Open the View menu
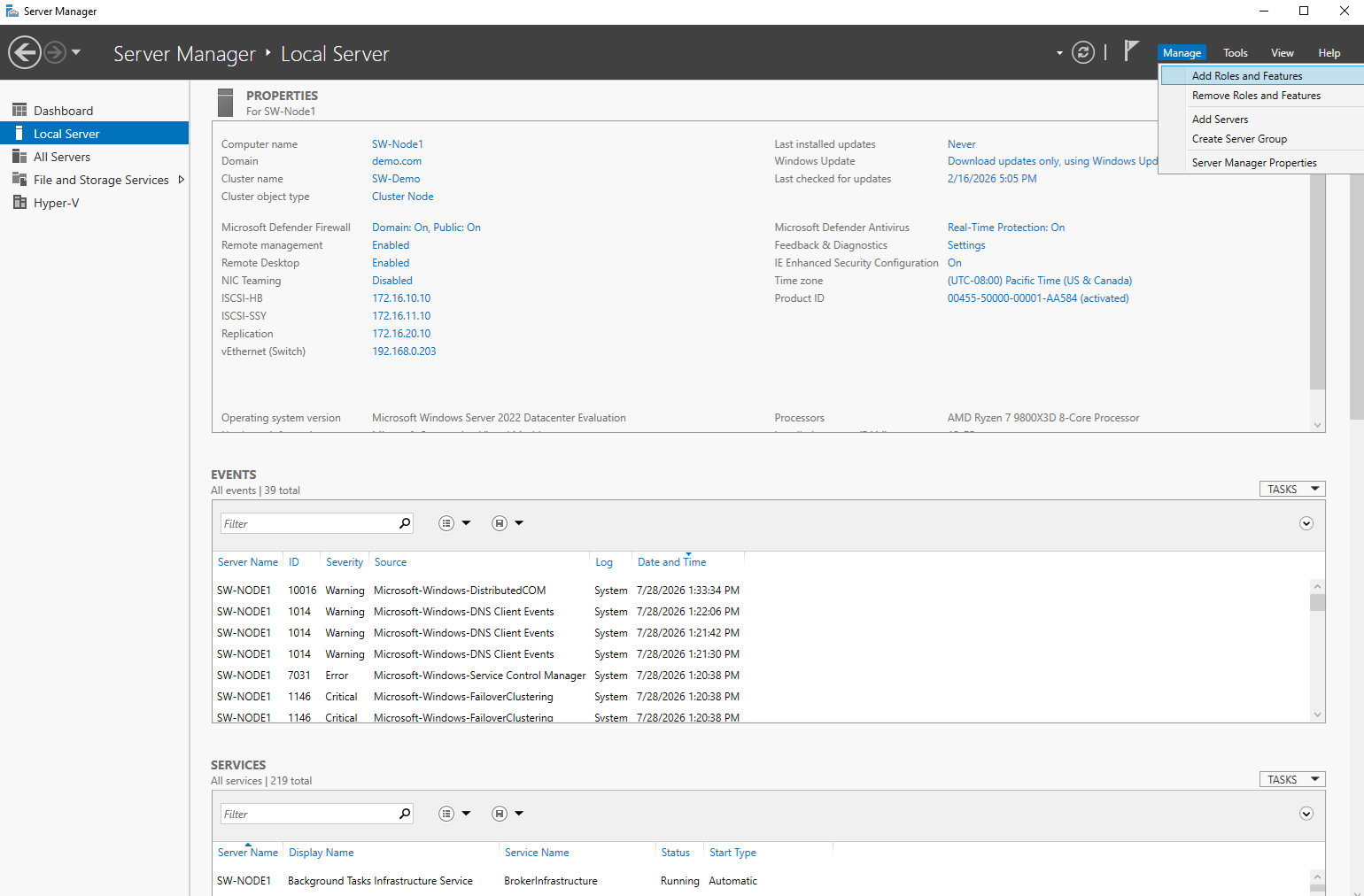 1283,52
